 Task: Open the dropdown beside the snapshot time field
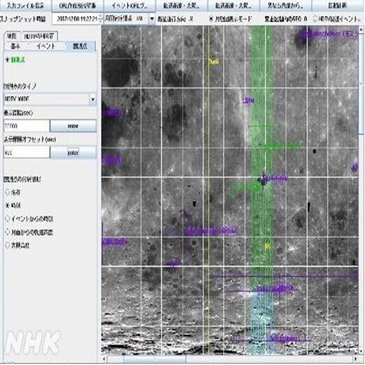point(152,19)
